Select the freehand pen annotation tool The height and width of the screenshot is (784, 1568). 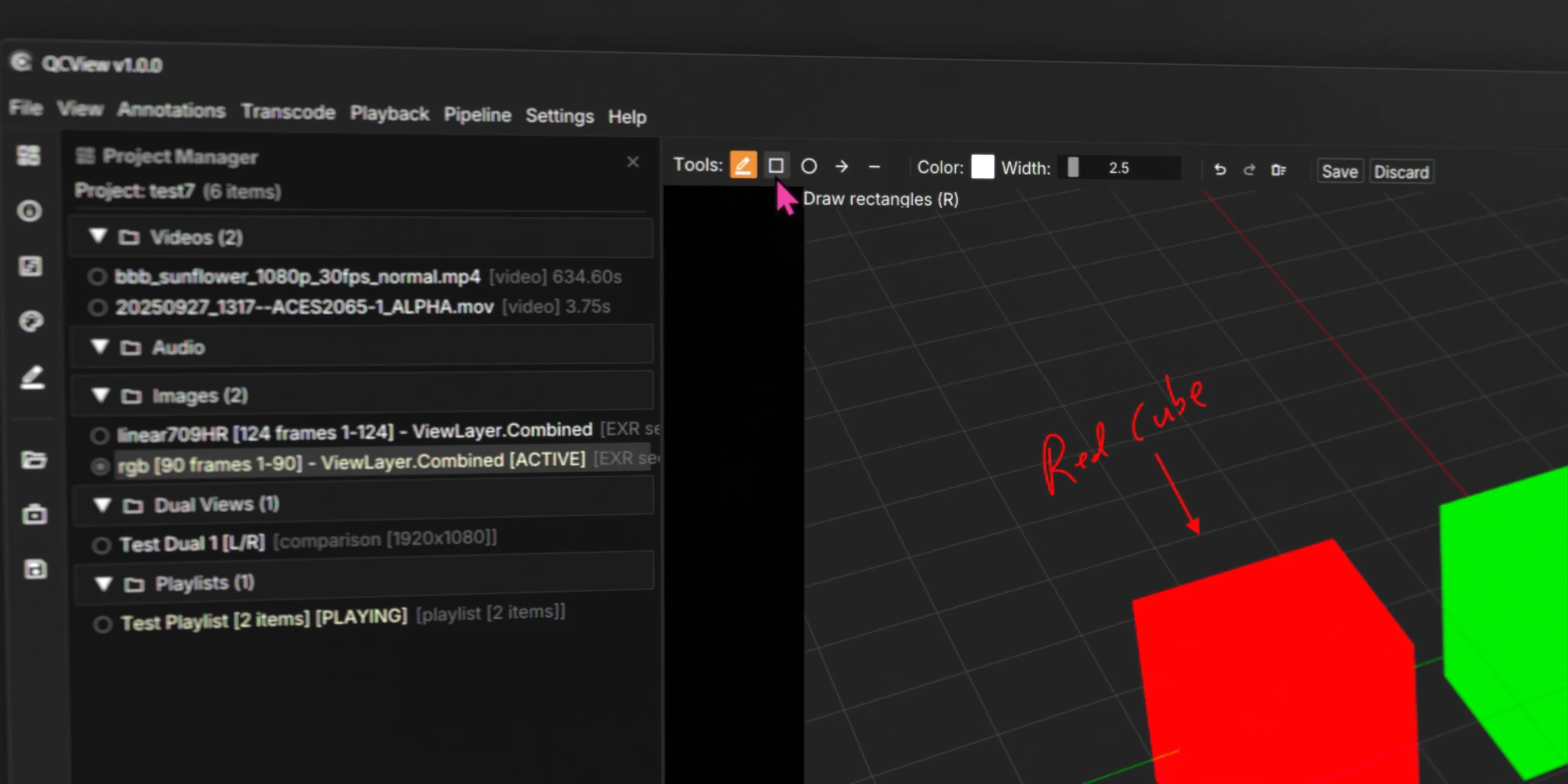(743, 165)
